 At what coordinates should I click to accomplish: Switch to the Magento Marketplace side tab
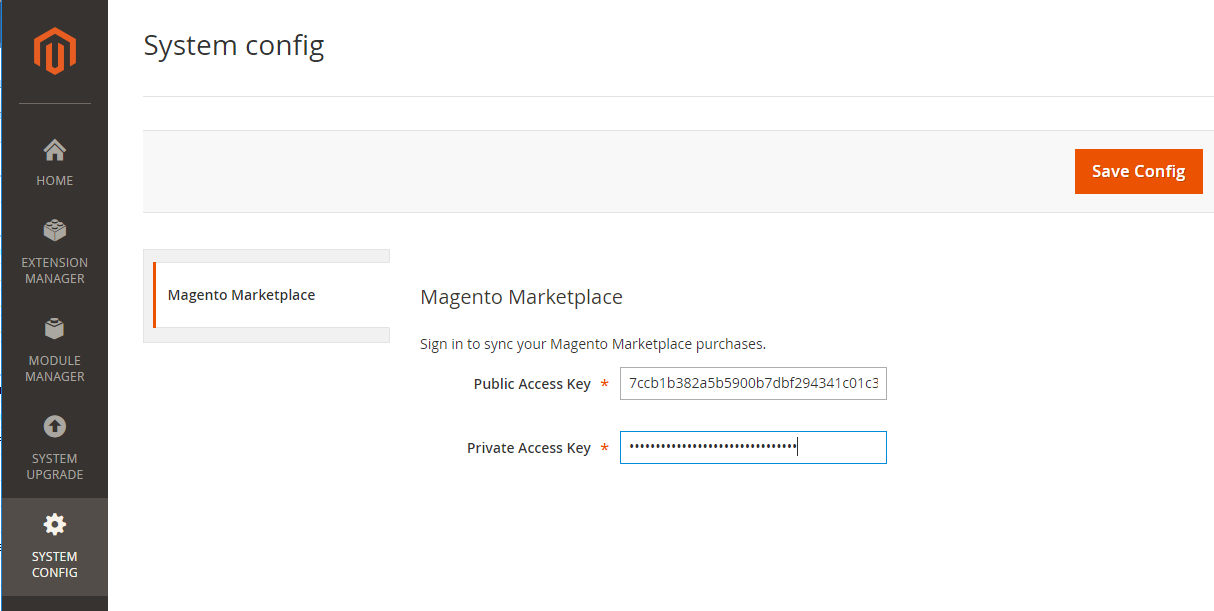(242, 295)
